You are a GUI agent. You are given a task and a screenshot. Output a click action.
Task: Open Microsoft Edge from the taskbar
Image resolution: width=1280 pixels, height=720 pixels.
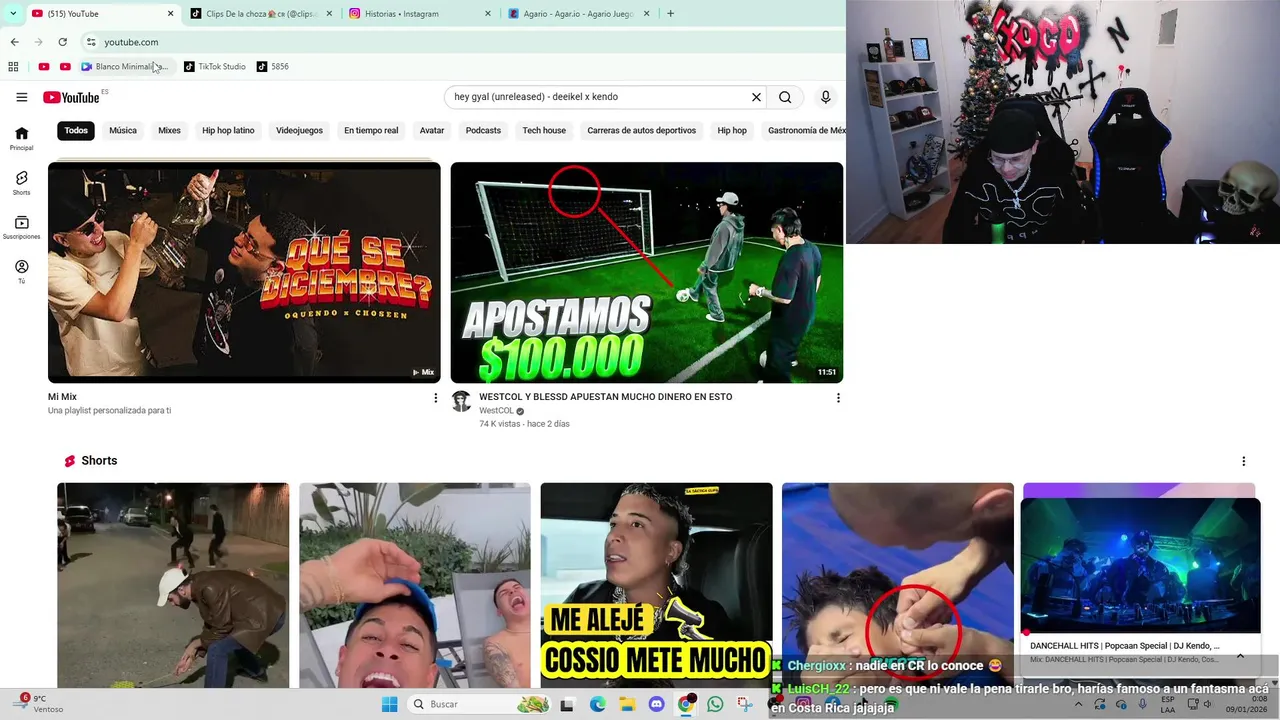click(x=597, y=704)
